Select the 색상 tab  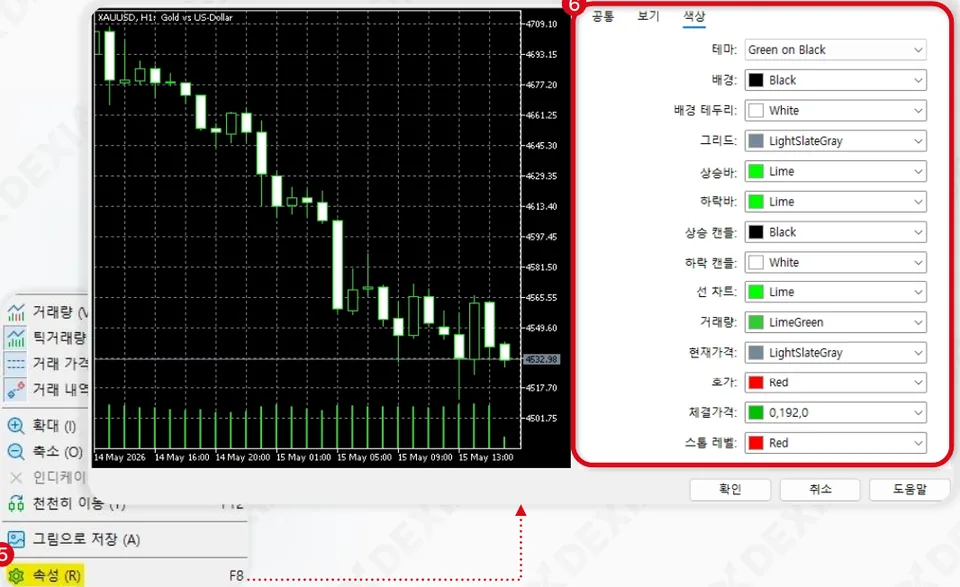pos(694,17)
